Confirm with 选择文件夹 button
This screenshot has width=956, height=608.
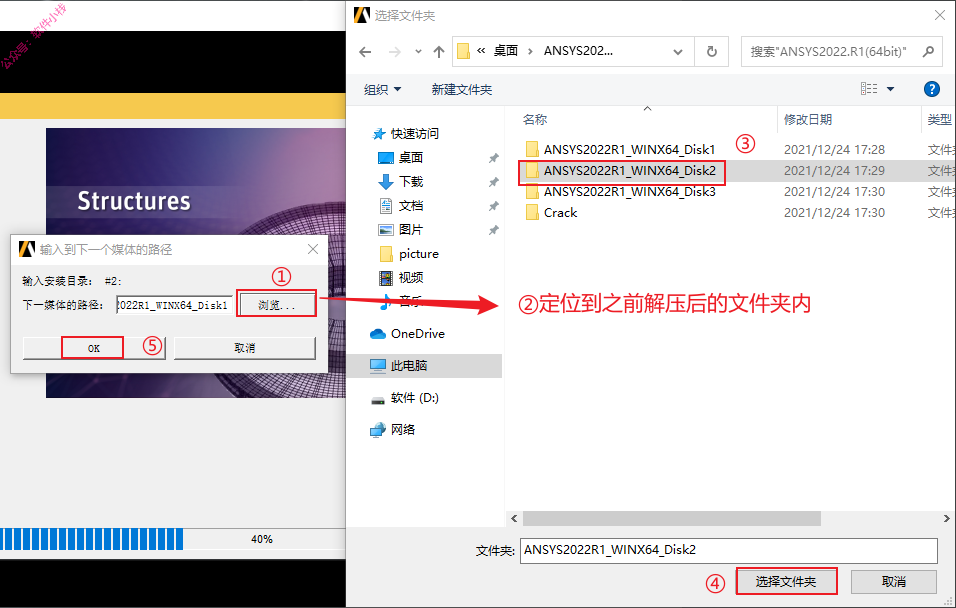(786, 581)
